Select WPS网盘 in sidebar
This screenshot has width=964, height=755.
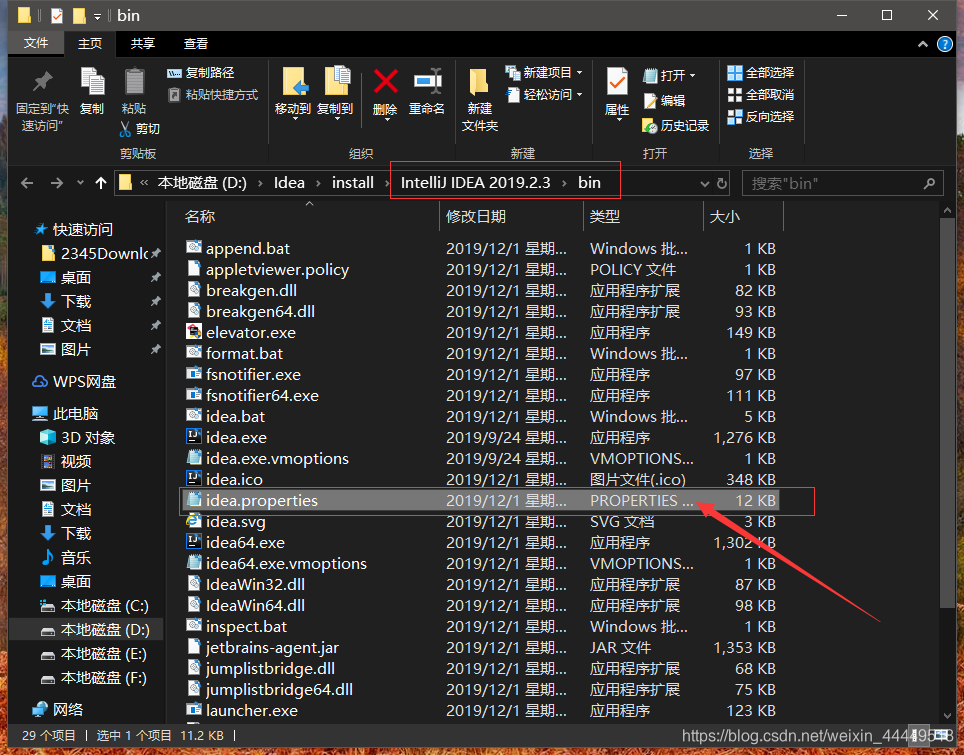74,382
